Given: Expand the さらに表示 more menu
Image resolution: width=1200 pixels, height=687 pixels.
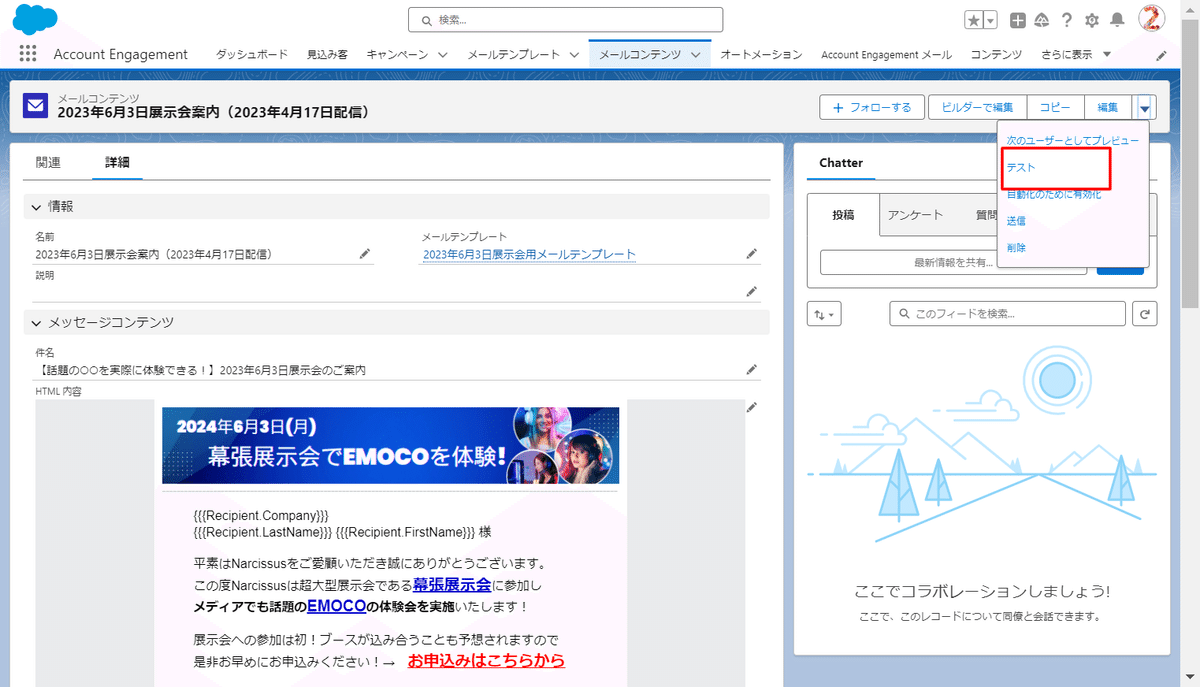Looking at the screenshot, I should coord(1076,54).
